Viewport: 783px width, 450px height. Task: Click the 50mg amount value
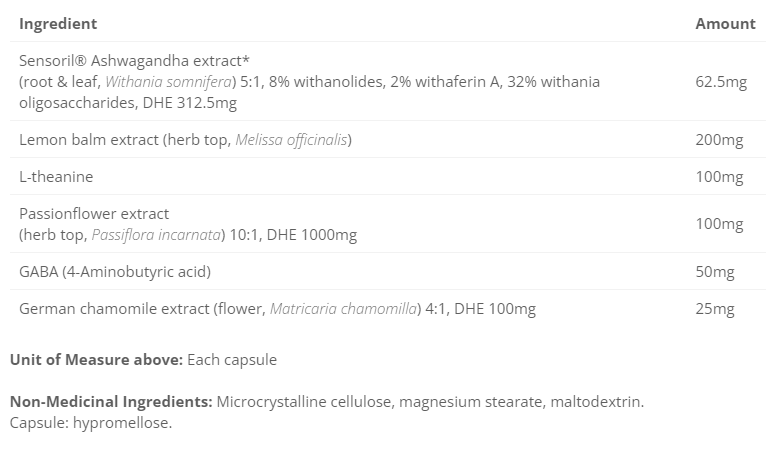pos(715,271)
